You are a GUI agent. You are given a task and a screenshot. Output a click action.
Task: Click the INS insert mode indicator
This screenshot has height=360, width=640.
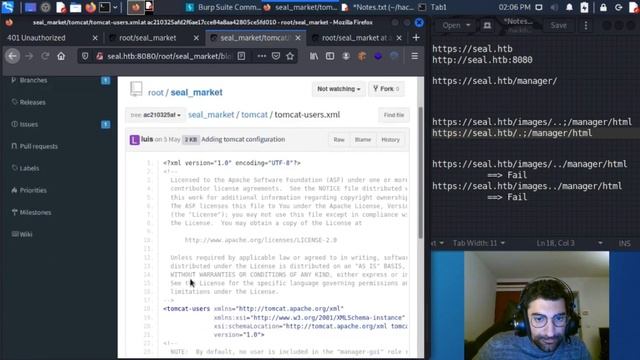624,243
